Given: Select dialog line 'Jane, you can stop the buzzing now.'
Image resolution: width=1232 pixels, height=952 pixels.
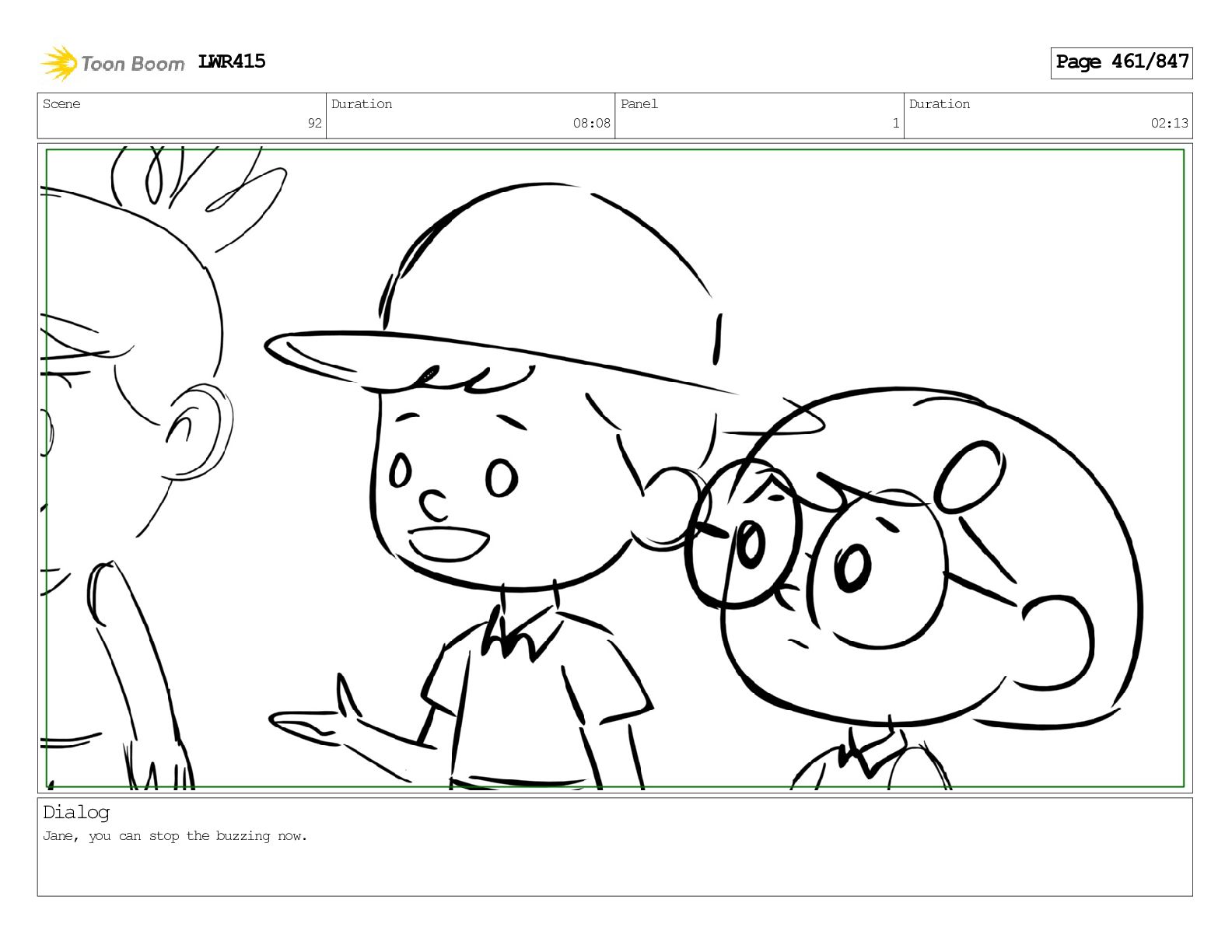Looking at the screenshot, I should [x=175, y=836].
